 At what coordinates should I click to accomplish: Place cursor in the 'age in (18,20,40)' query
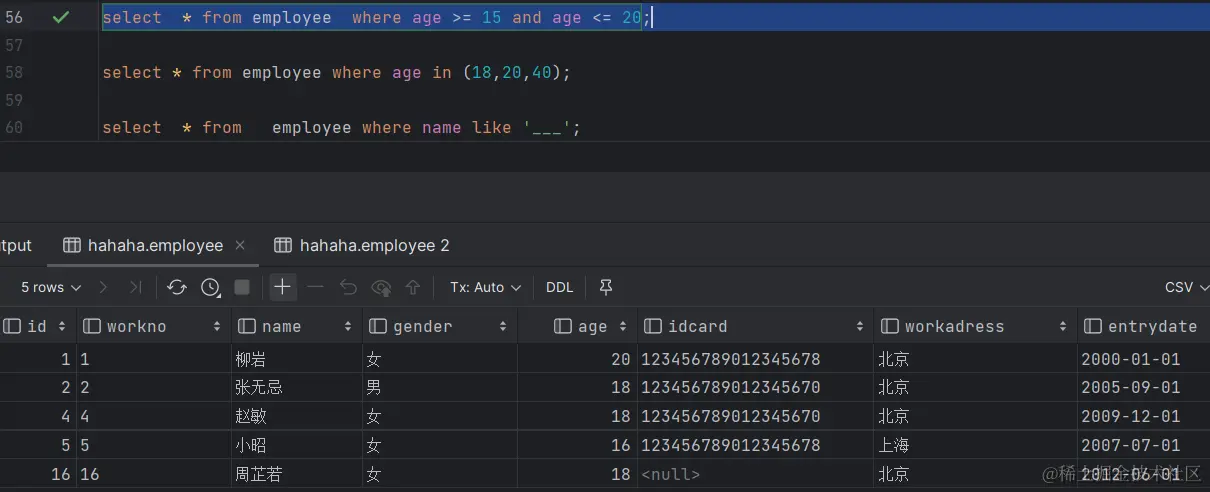click(x=336, y=72)
